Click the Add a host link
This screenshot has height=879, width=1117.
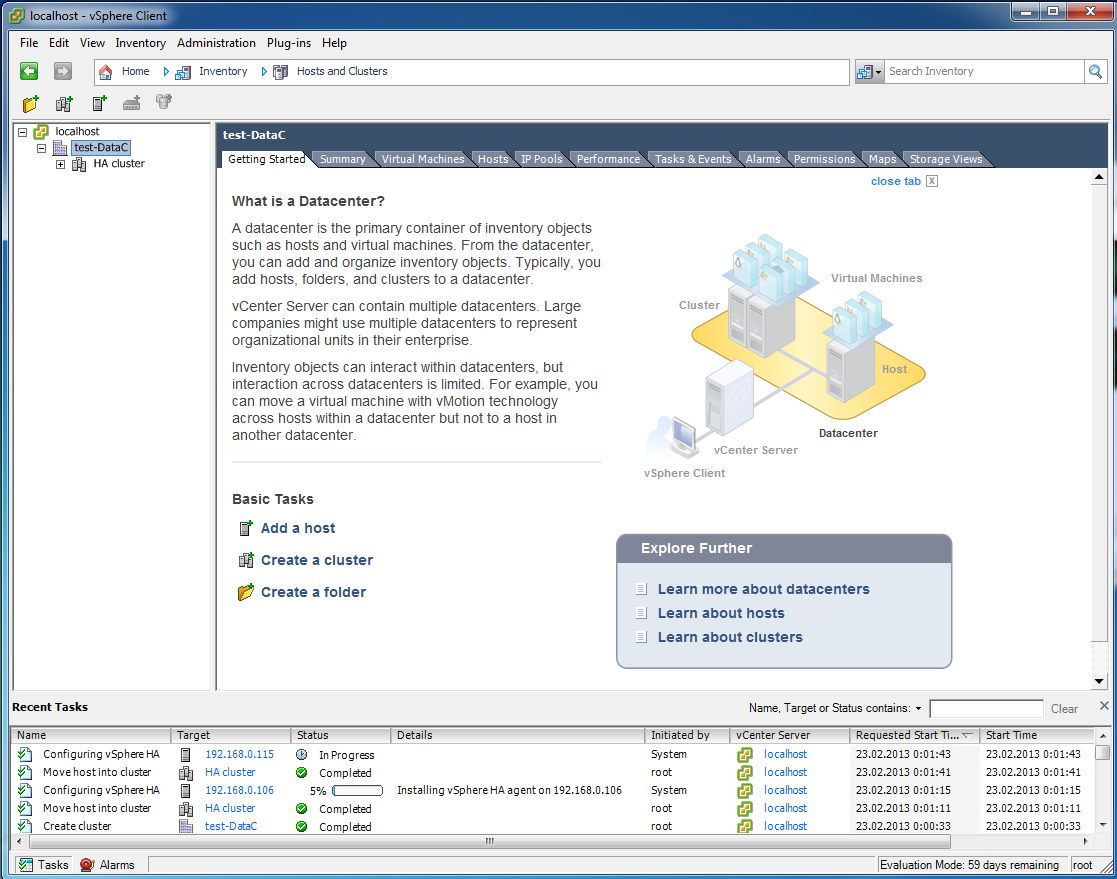pyautogui.click(x=298, y=528)
